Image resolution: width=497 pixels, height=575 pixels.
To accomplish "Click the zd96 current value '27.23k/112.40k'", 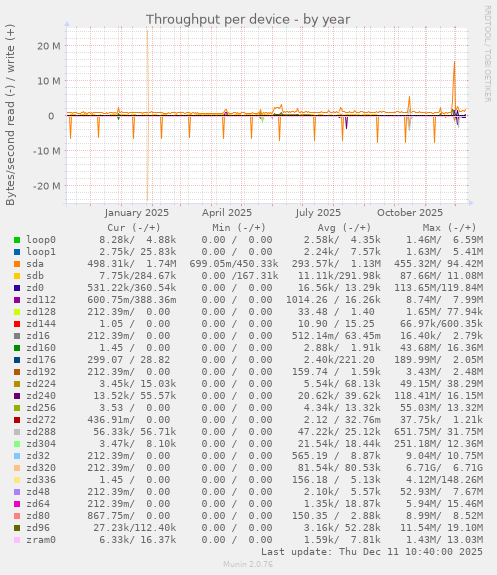I will click(135, 528).
